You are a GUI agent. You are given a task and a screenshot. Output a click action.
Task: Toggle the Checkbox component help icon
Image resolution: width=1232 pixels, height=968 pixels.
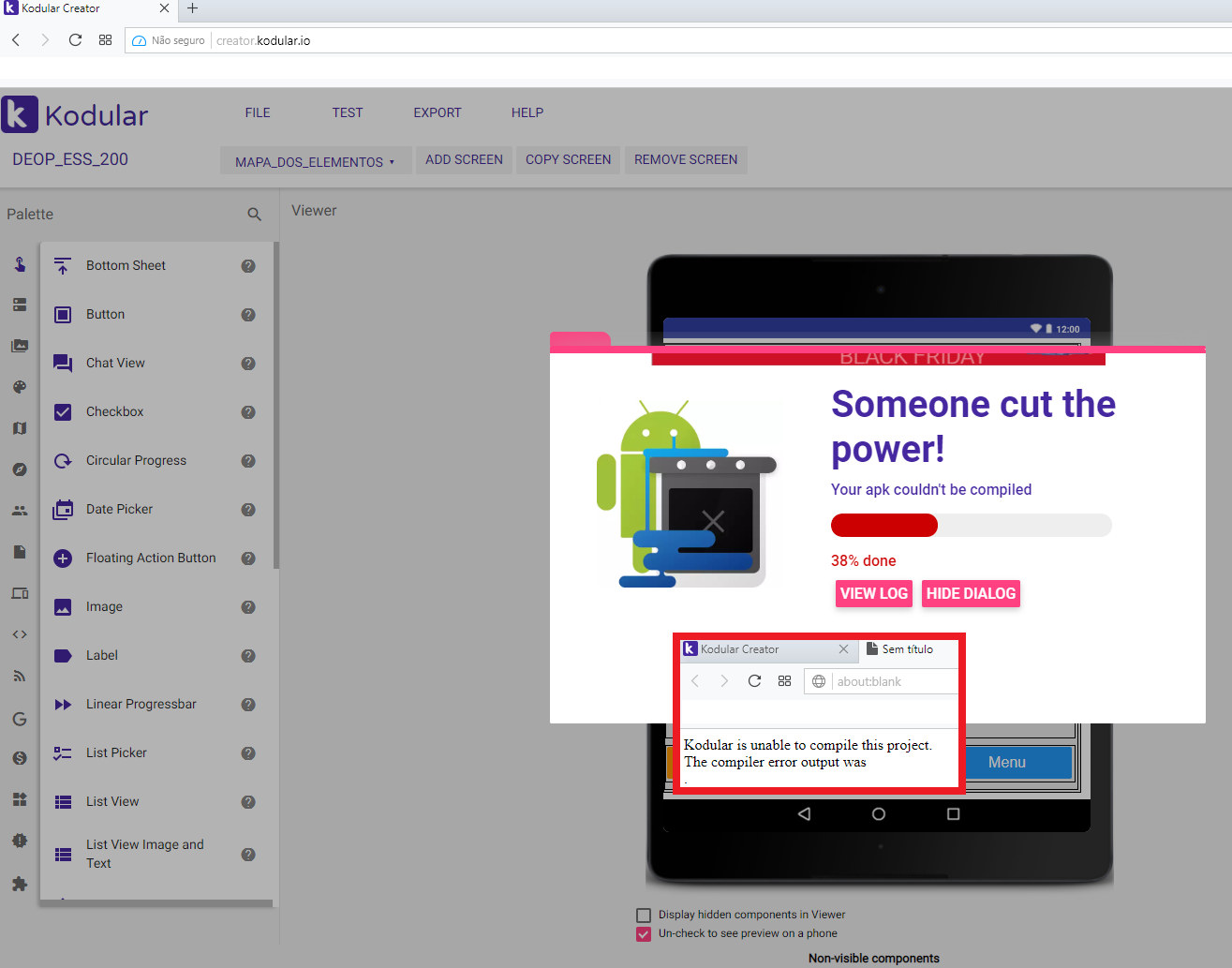(247, 412)
